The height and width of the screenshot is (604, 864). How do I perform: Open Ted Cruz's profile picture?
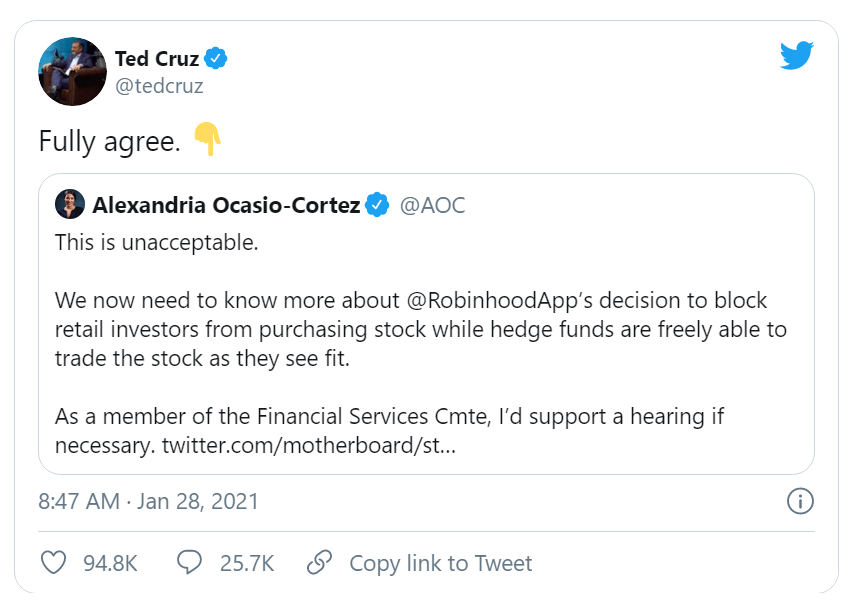[72, 72]
